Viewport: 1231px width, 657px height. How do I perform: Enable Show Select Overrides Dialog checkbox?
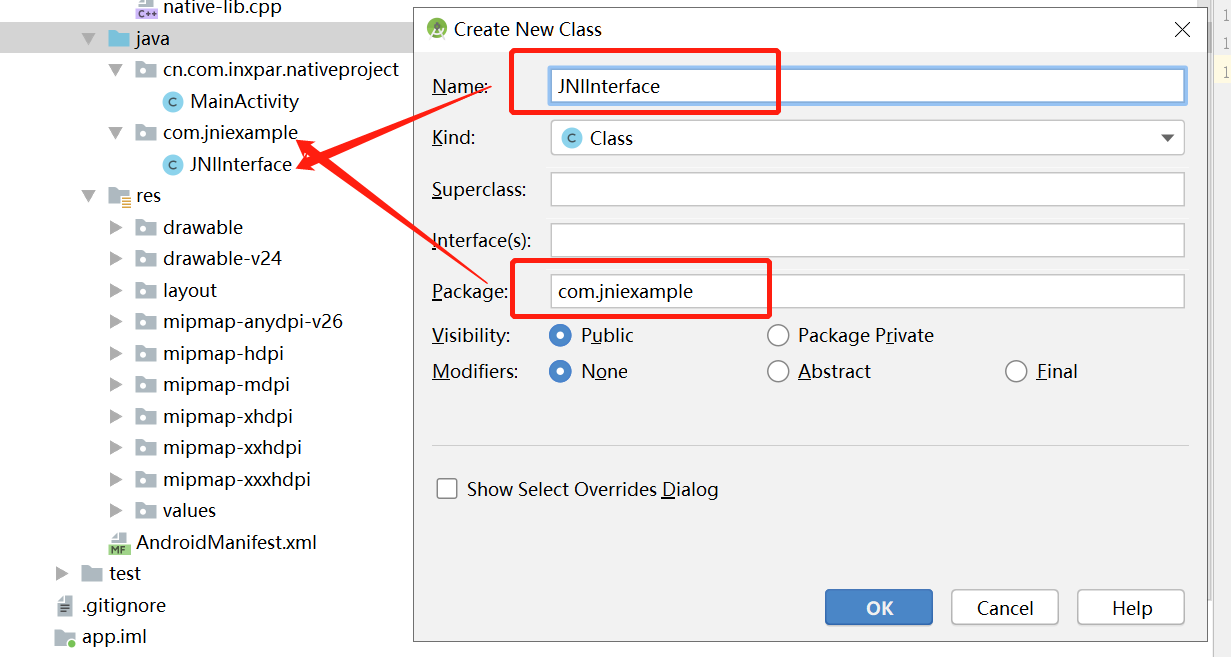pyautogui.click(x=447, y=489)
